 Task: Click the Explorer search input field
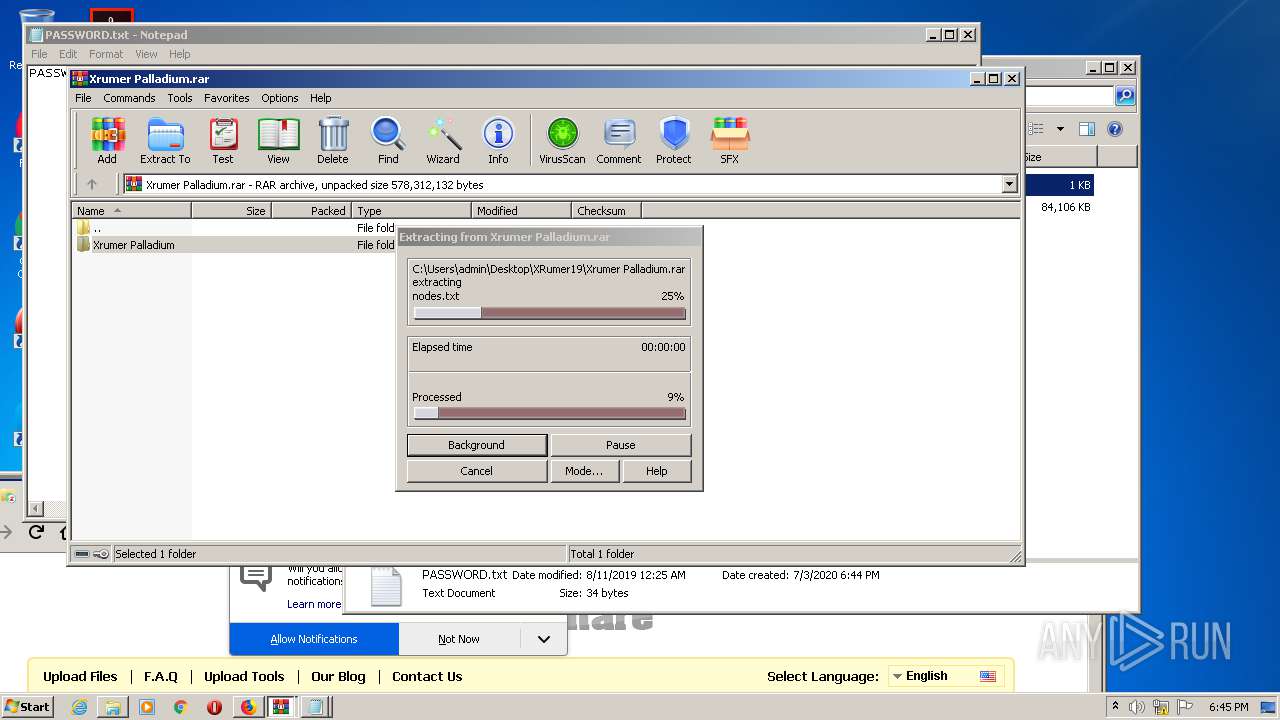click(1068, 96)
